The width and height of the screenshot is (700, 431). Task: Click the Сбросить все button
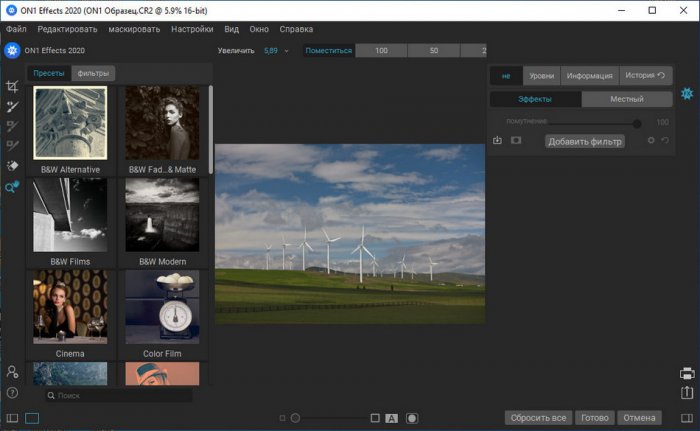(x=537, y=418)
